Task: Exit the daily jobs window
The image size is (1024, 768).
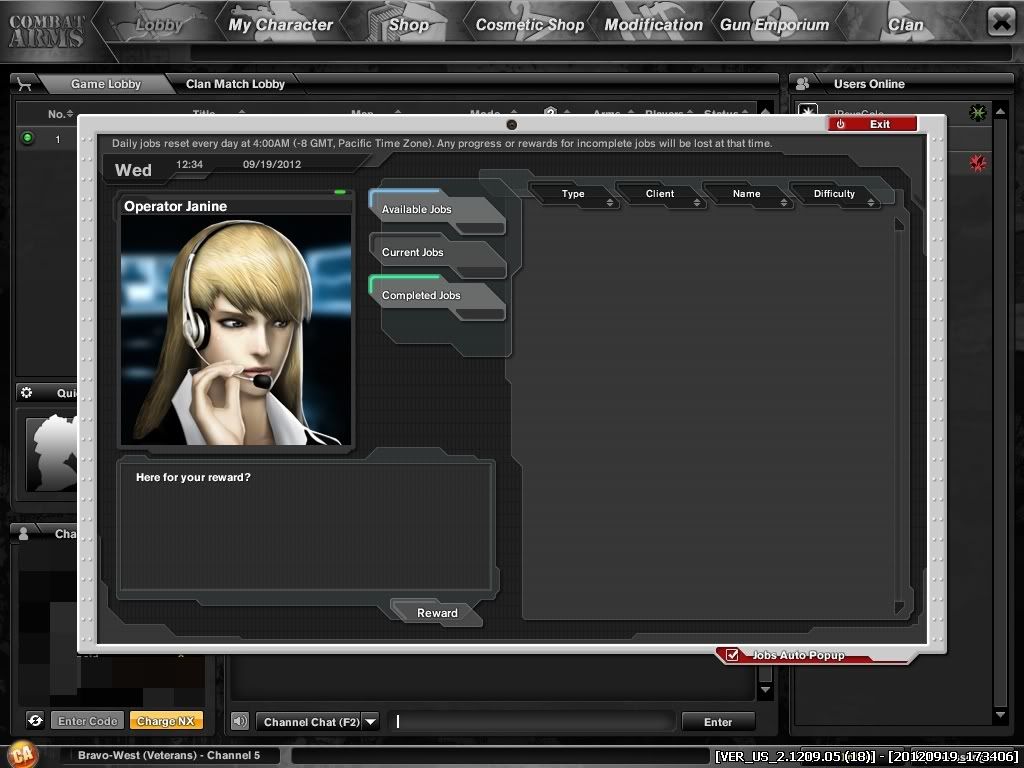Action: [x=872, y=124]
